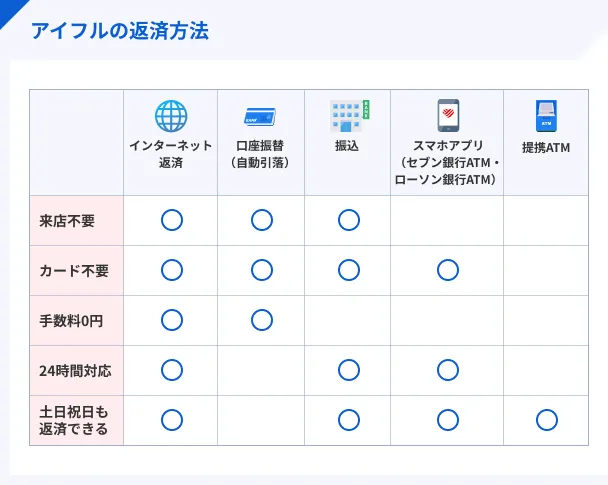Click the circle for 振込 in 来店不要 row

point(348,220)
